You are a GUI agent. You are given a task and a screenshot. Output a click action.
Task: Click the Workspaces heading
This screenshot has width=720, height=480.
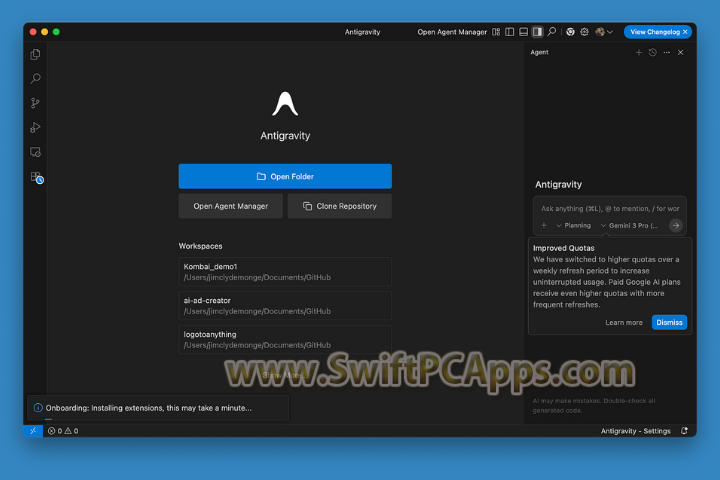click(x=200, y=246)
